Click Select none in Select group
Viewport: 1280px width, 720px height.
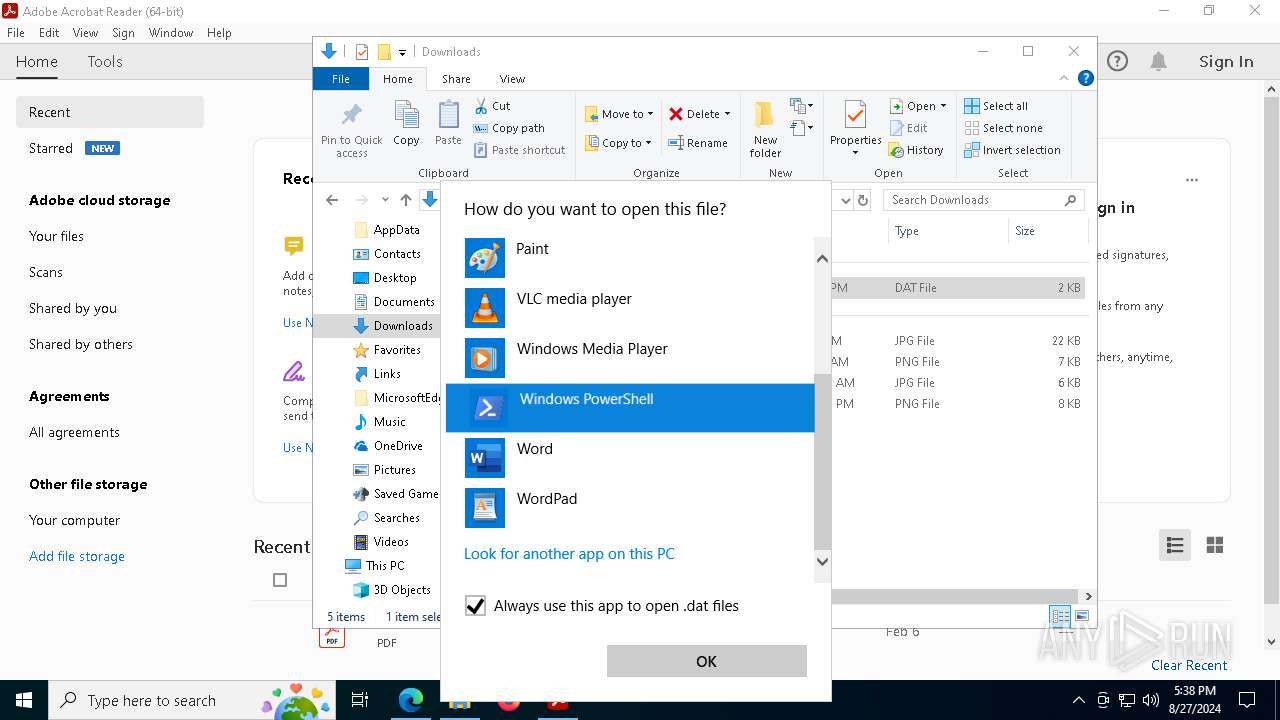click(1003, 128)
